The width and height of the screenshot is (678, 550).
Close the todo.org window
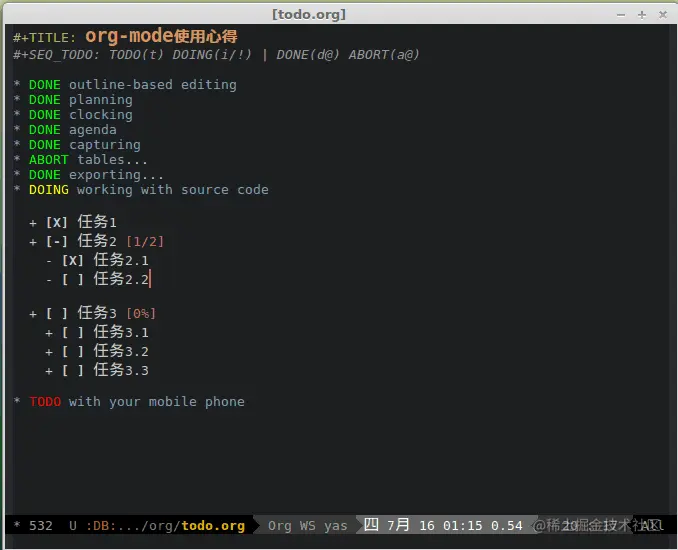663,15
